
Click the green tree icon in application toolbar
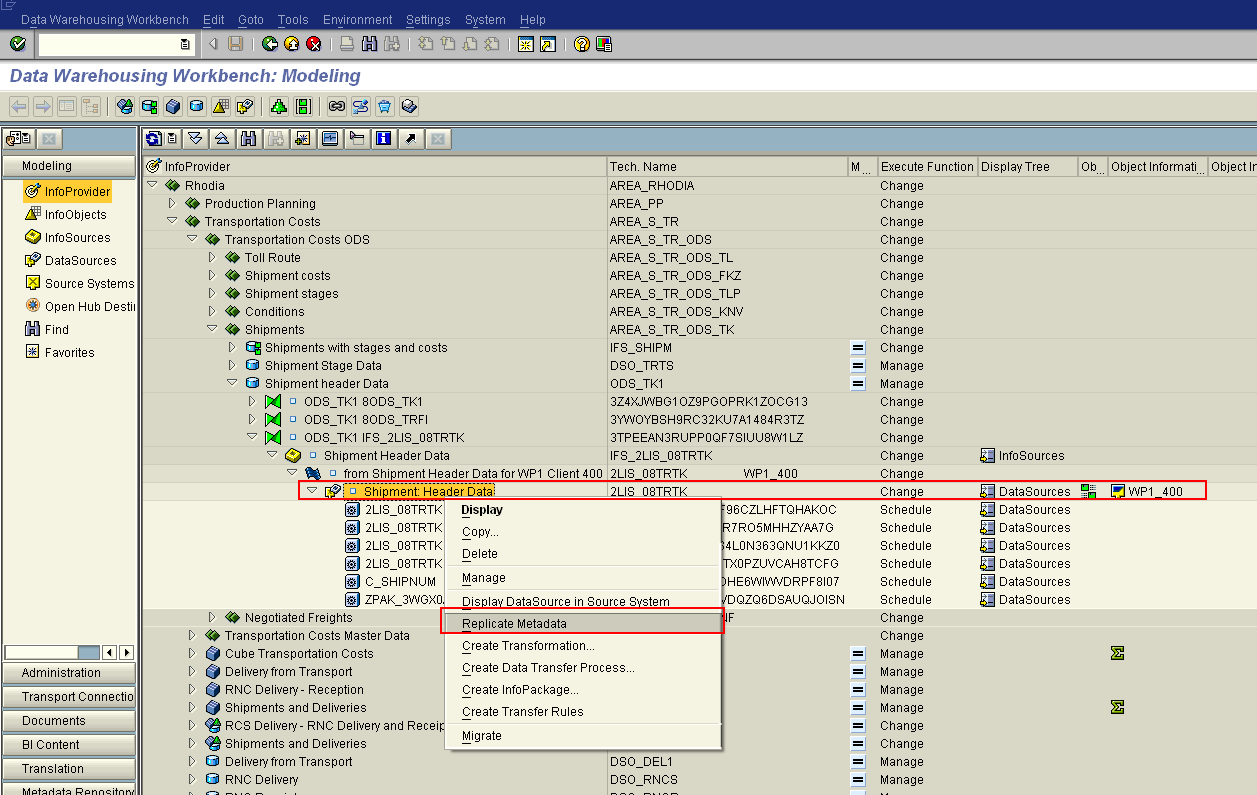click(279, 106)
